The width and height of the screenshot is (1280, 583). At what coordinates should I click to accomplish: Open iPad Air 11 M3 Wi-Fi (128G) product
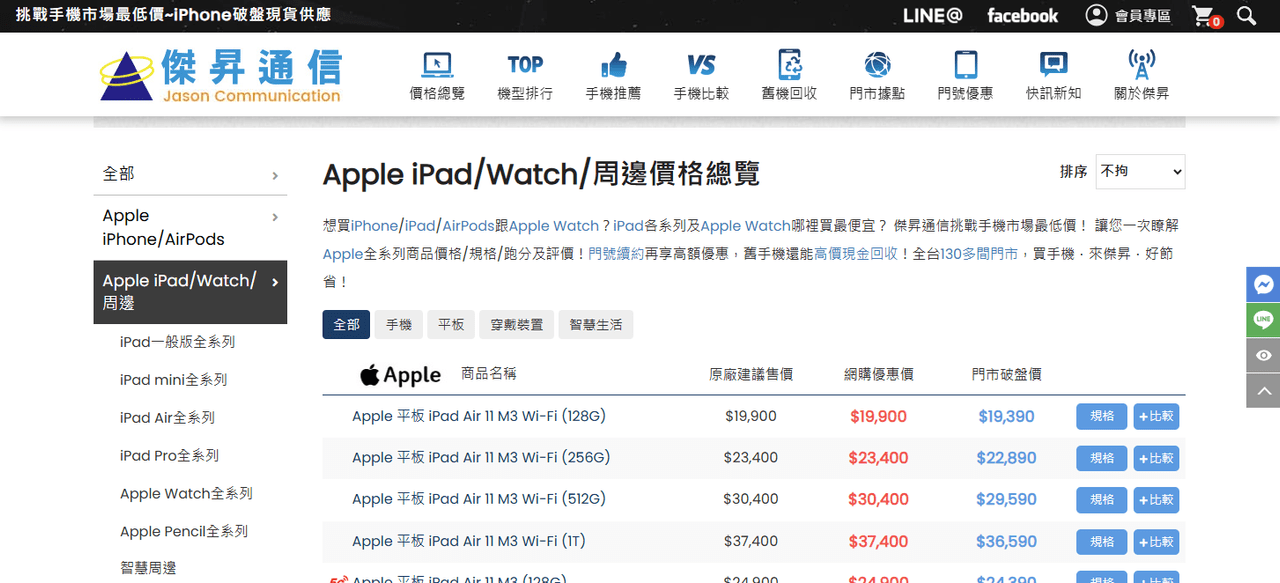pos(479,416)
